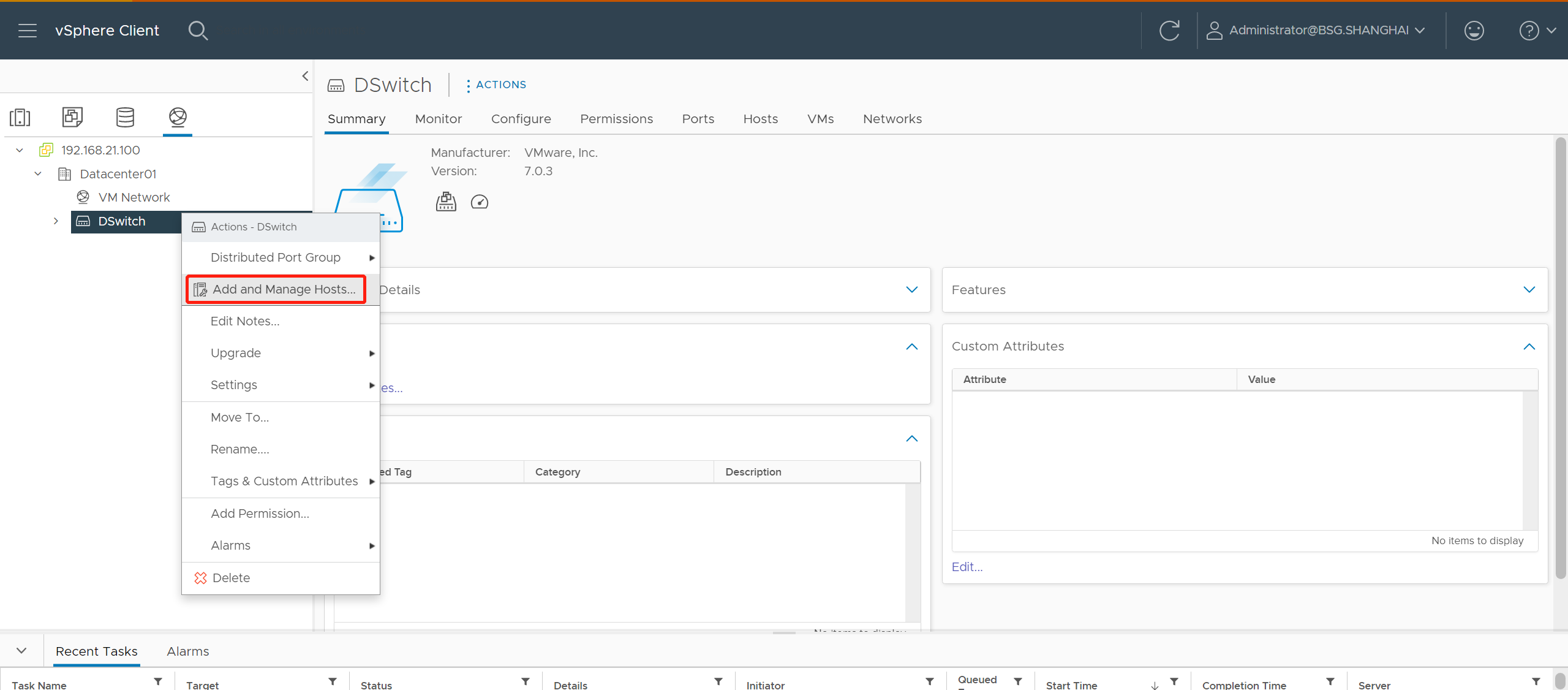The width and height of the screenshot is (1568, 690).
Task: Select Delete from the context menu
Action: [230, 578]
